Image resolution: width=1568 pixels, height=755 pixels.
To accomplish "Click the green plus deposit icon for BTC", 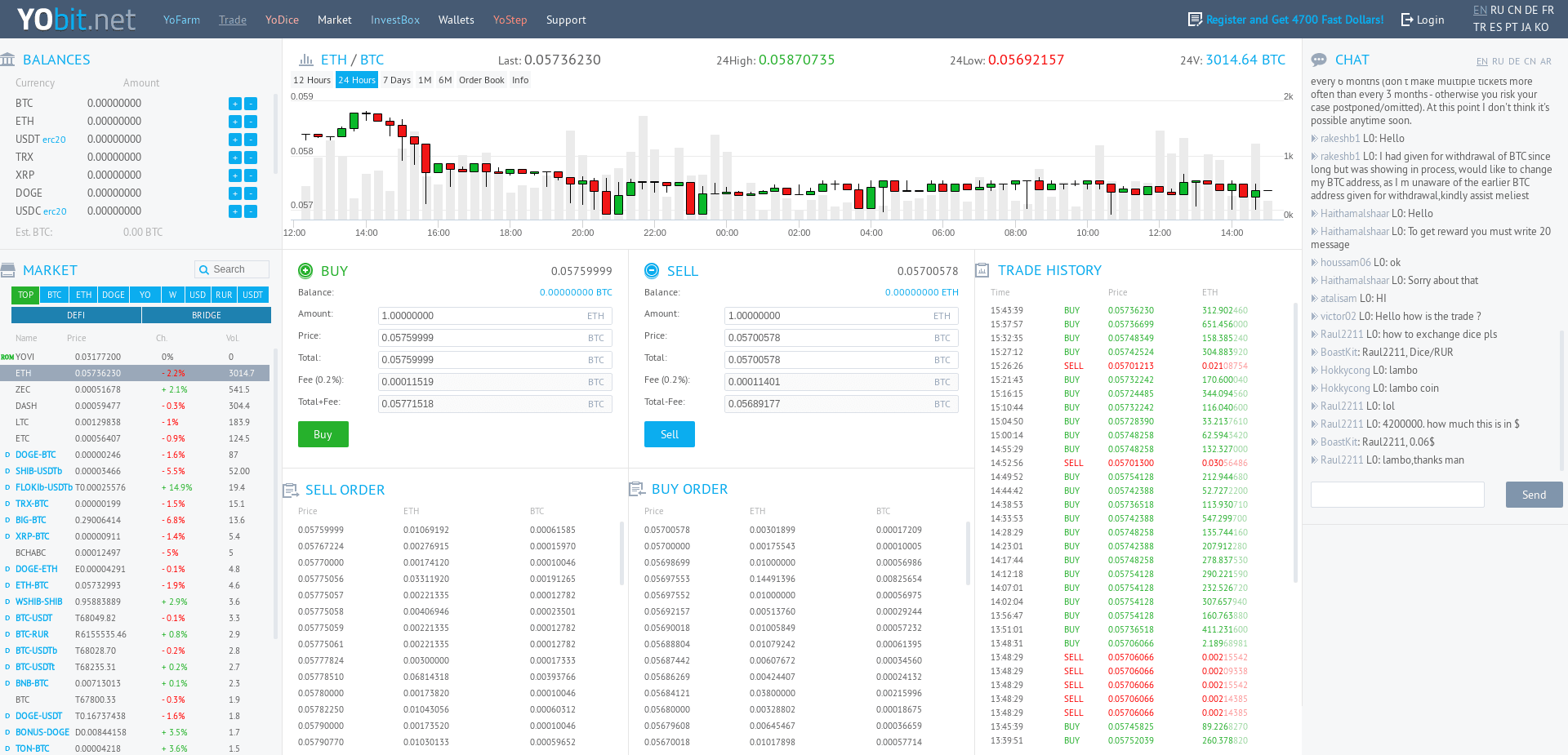I will 234,104.
